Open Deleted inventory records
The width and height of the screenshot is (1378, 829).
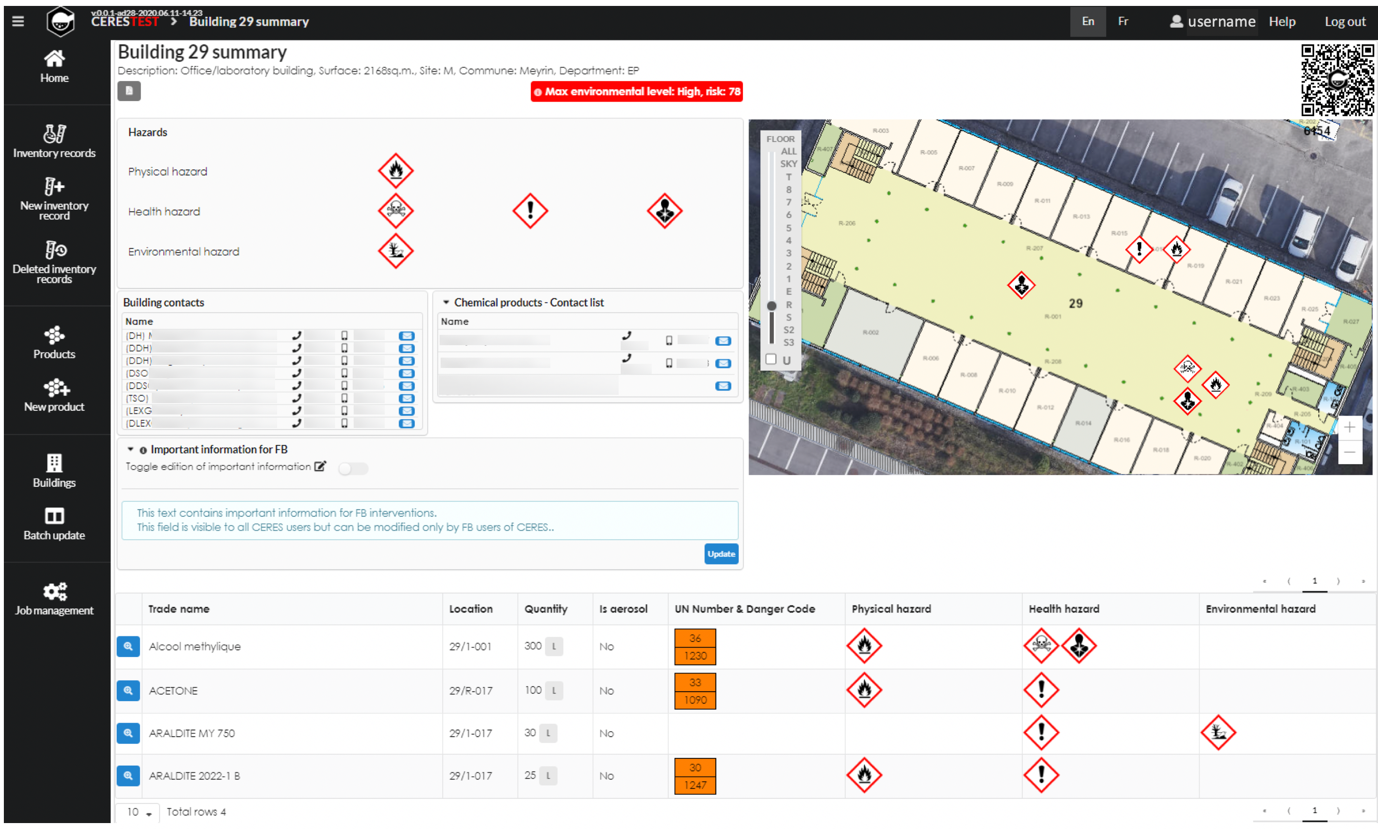coord(55,263)
